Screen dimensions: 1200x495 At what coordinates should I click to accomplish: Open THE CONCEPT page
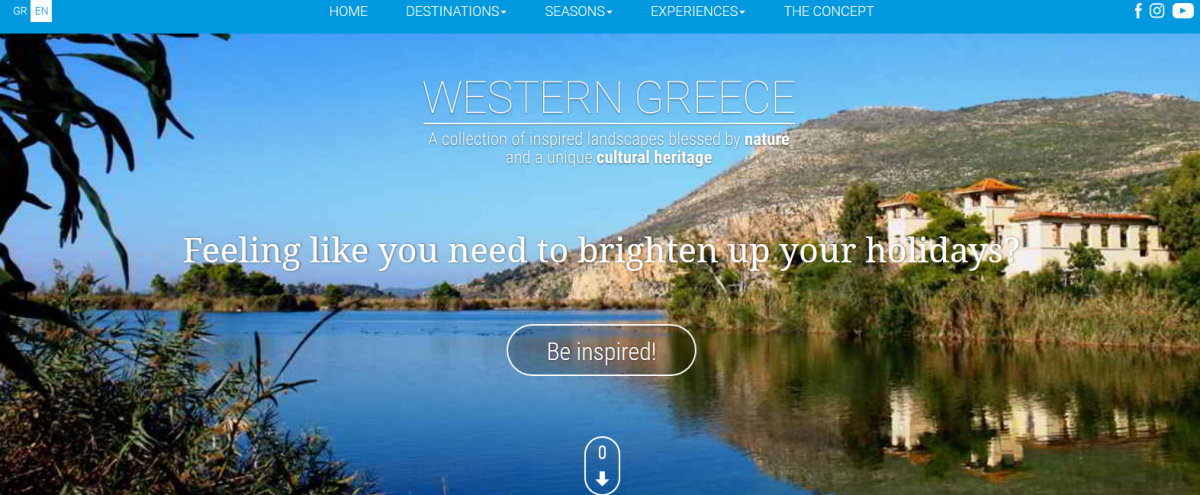click(829, 11)
